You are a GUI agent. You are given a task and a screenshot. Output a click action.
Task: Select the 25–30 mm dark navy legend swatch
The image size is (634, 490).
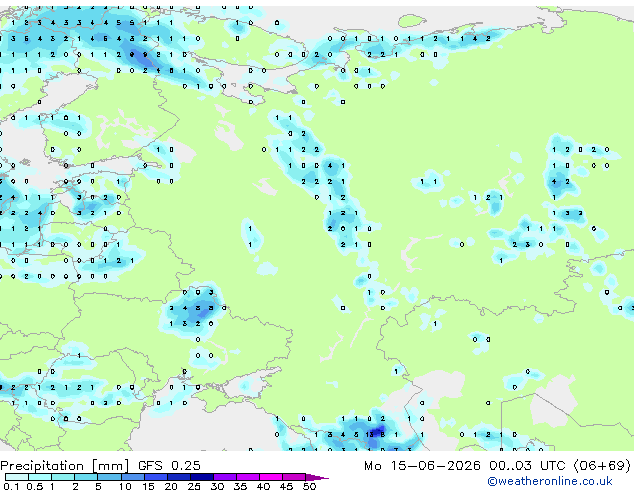pyautogui.click(x=201, y=477)
